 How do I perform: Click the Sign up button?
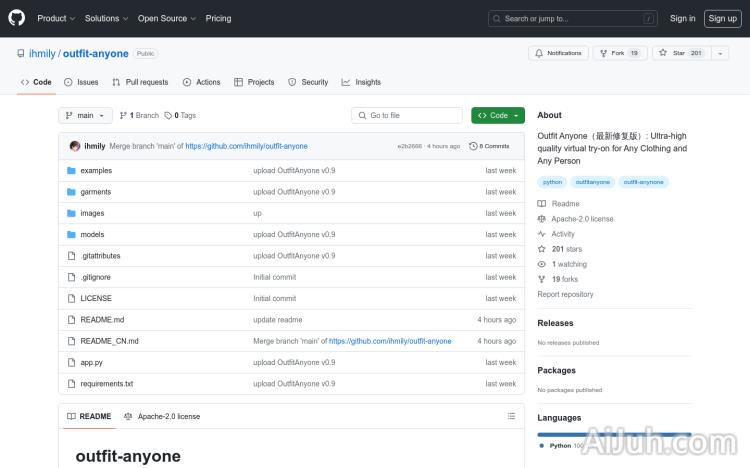point(720,18)
